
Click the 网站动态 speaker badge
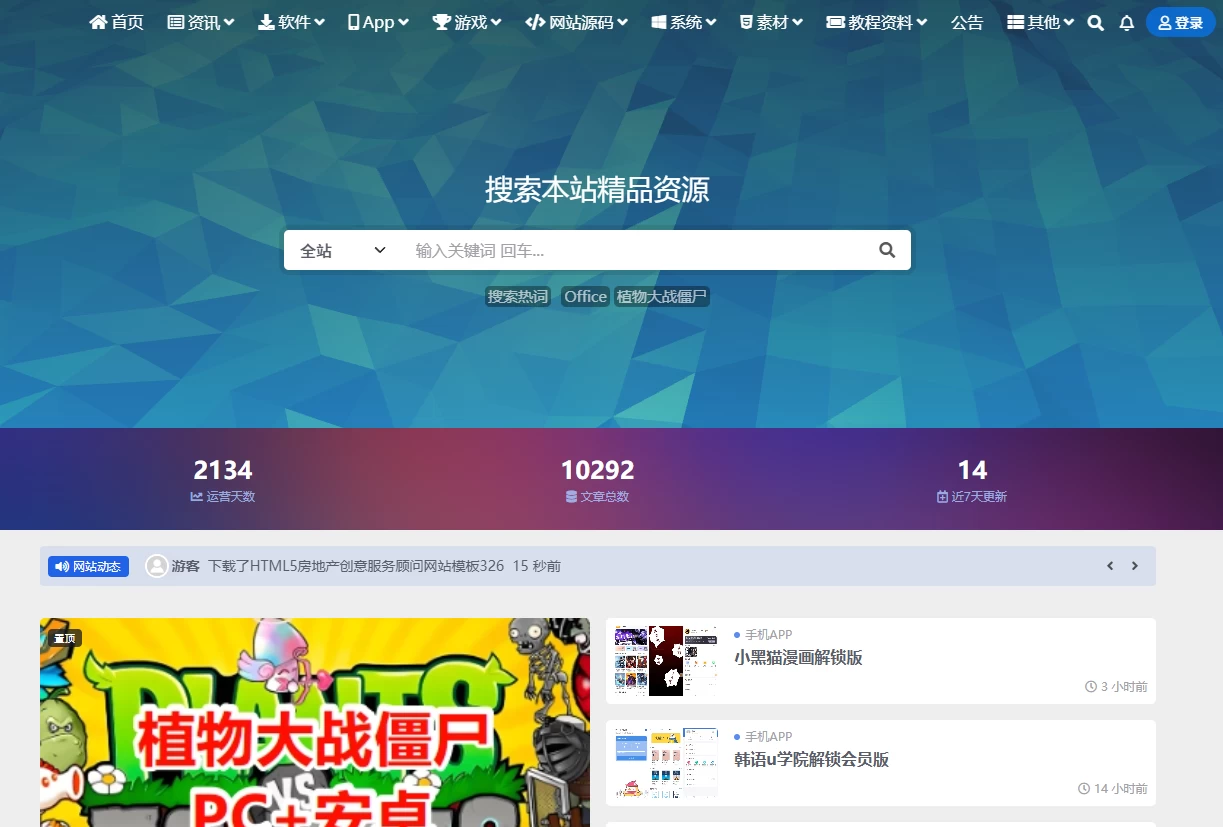[x=88, y=567]
